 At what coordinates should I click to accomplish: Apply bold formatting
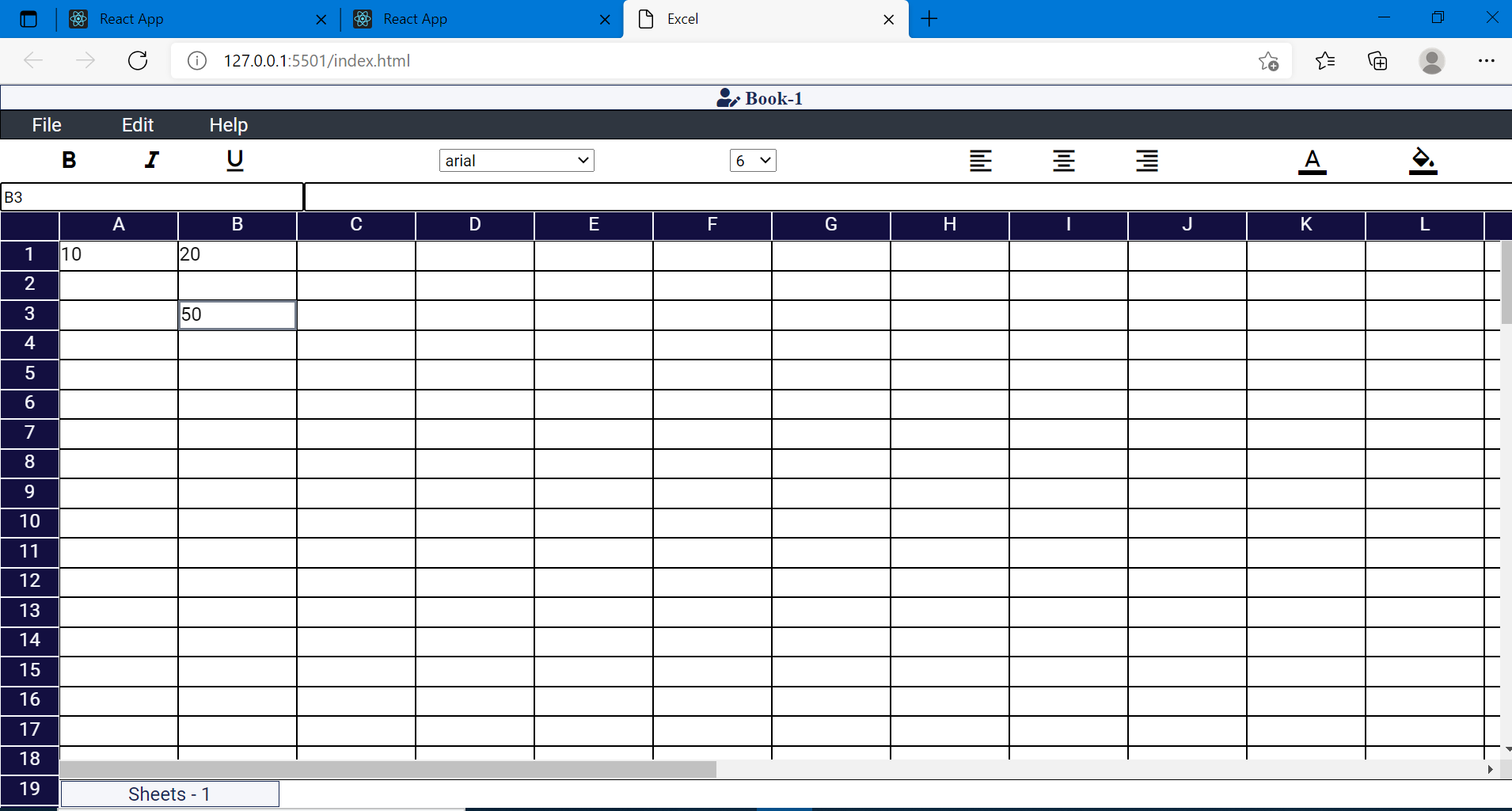(x=70, y=160)
